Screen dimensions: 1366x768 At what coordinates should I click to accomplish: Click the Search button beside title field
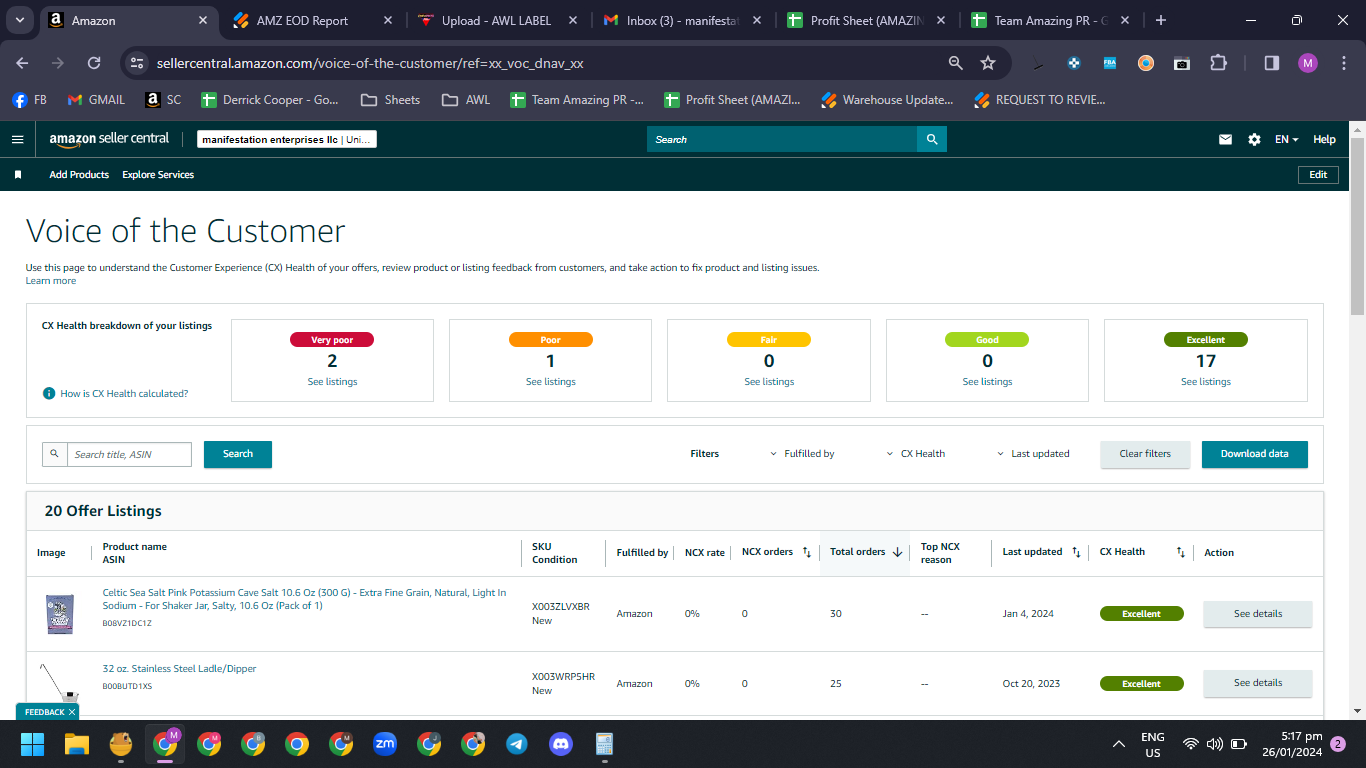point(238,454)
